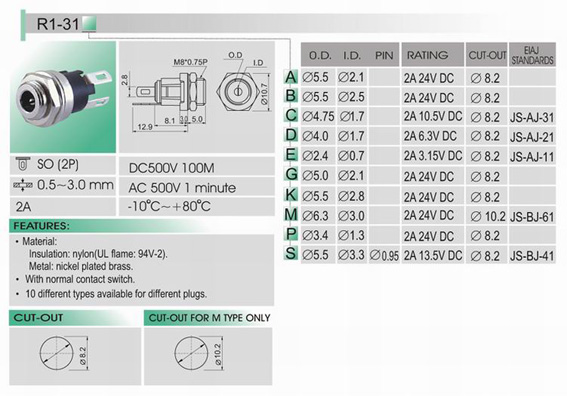Screen dimensions: 567x396
Task: Click the green square next to R1-31
Action: [89, 24]
